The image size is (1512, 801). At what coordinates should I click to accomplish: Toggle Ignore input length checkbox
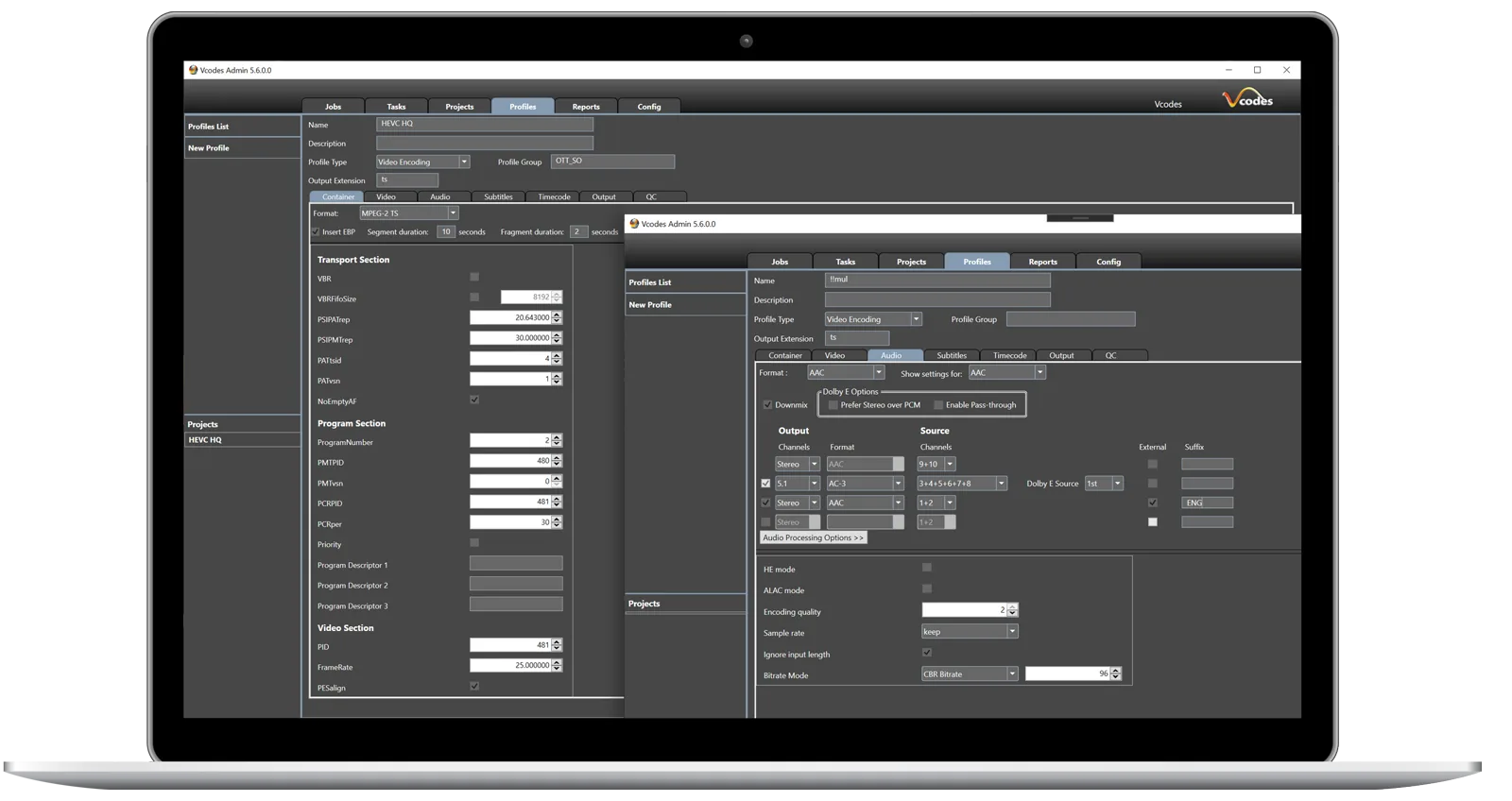[x=927, y=653]
